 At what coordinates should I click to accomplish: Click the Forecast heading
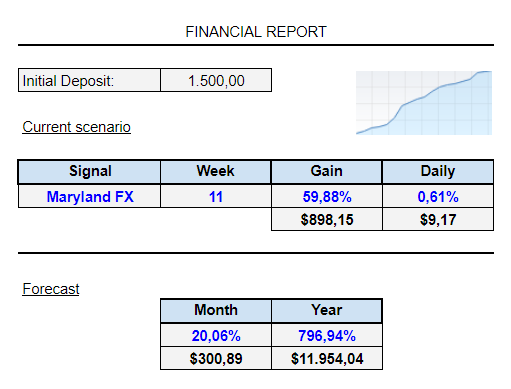pos(51,289)
